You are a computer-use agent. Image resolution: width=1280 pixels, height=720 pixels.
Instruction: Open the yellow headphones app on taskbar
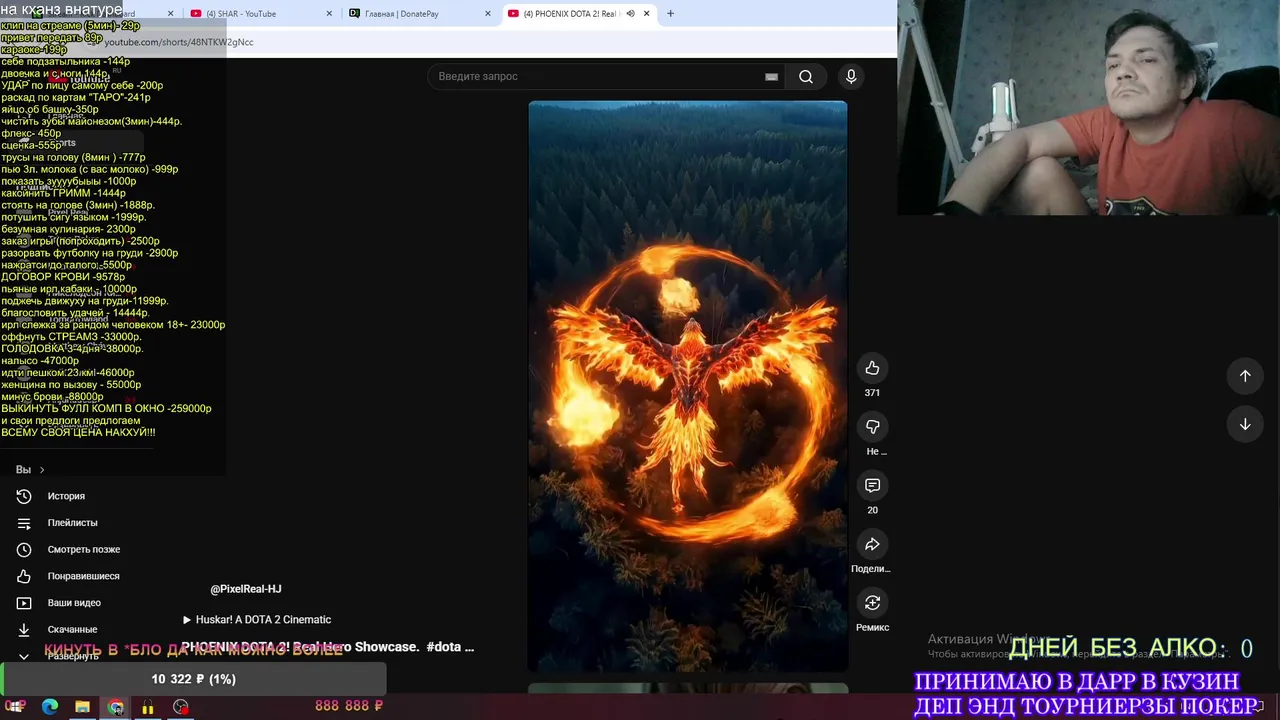click(x=148, y=707)
